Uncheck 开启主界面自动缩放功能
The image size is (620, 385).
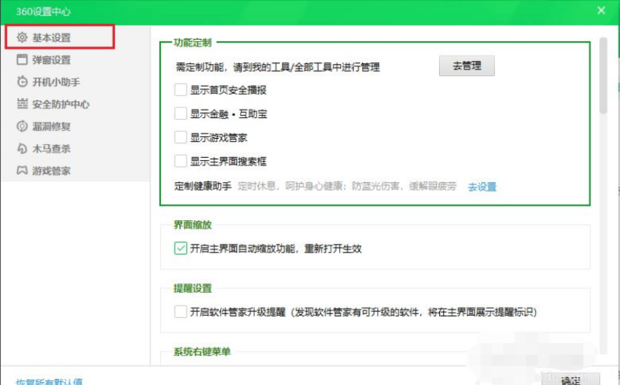180,248
